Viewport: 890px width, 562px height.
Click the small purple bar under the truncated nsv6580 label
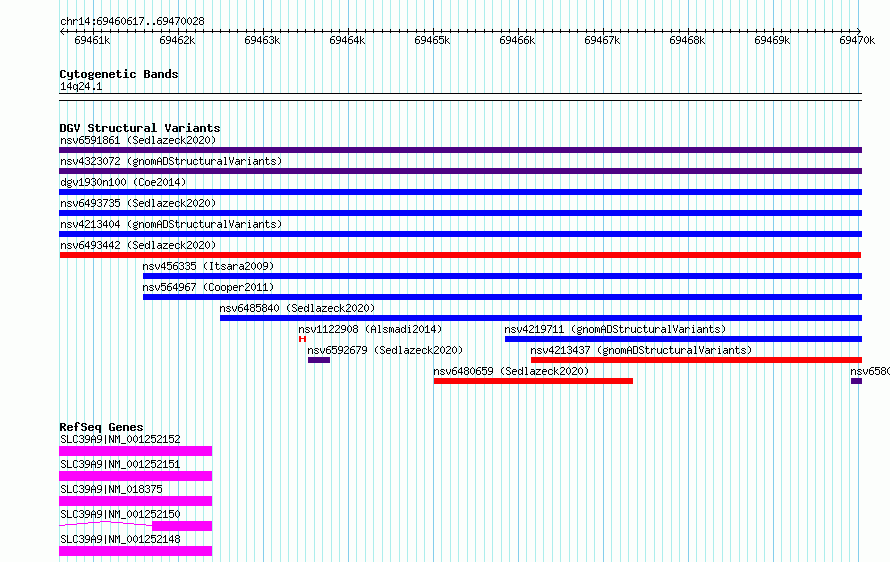(857, 381)
